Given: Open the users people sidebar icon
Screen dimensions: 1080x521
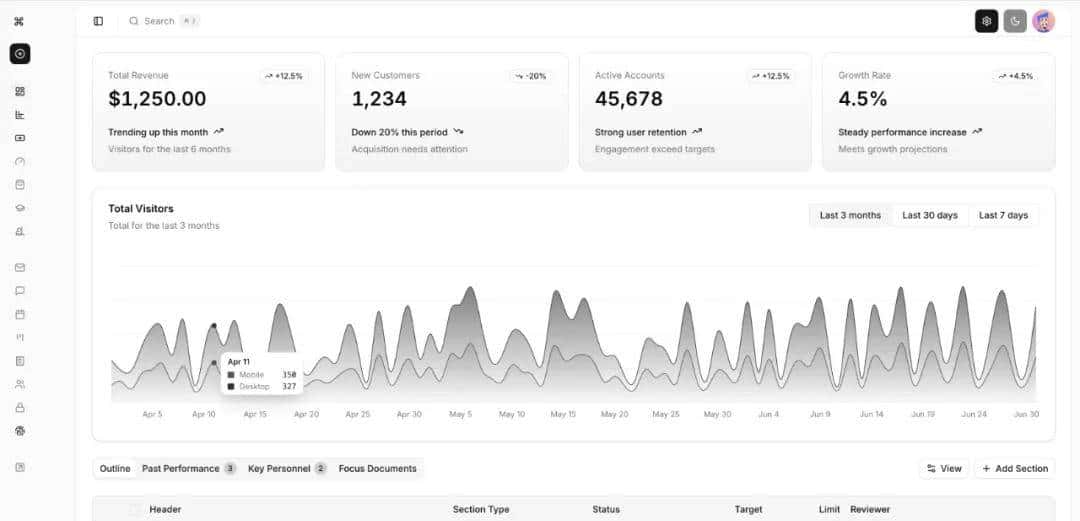Looking at the screenshot, I should 20,385.
